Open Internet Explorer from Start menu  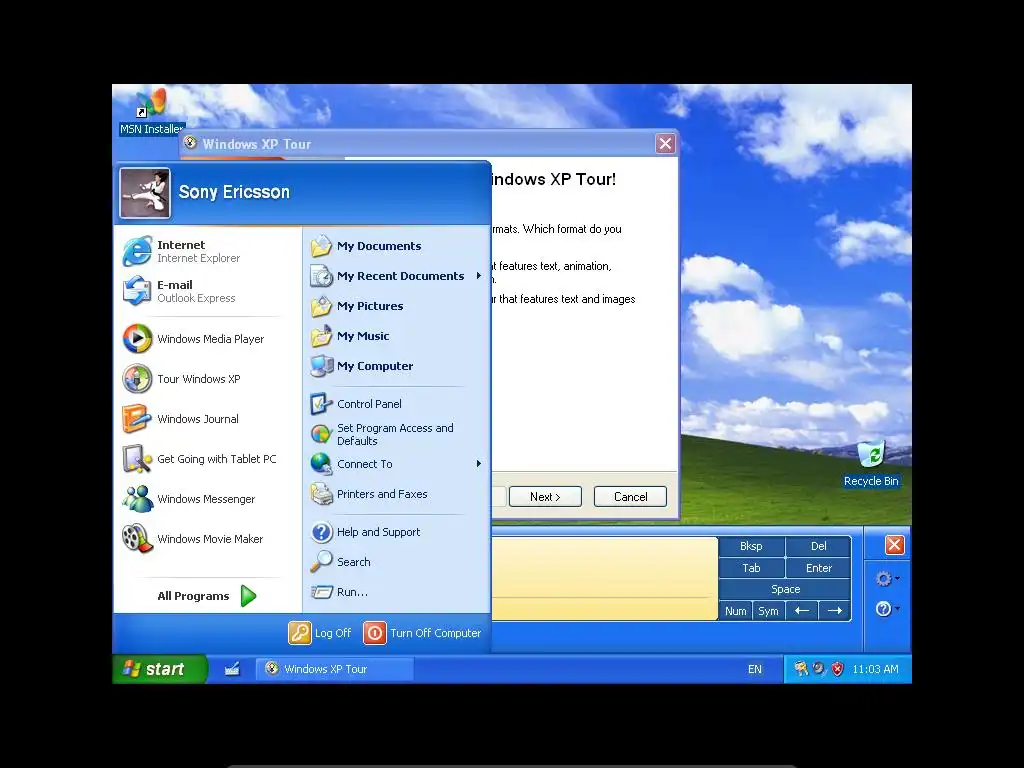coord(208,251)
